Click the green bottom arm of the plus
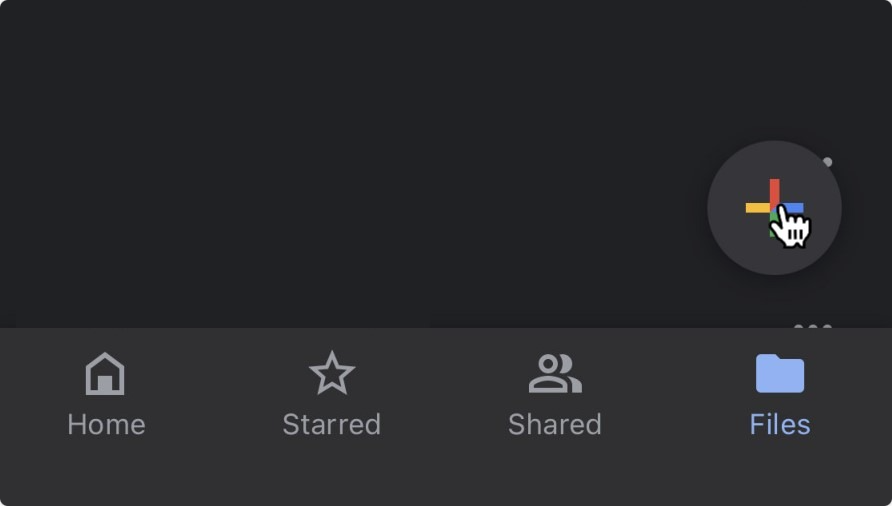892x506 pixels. click(x=773, y=225)
